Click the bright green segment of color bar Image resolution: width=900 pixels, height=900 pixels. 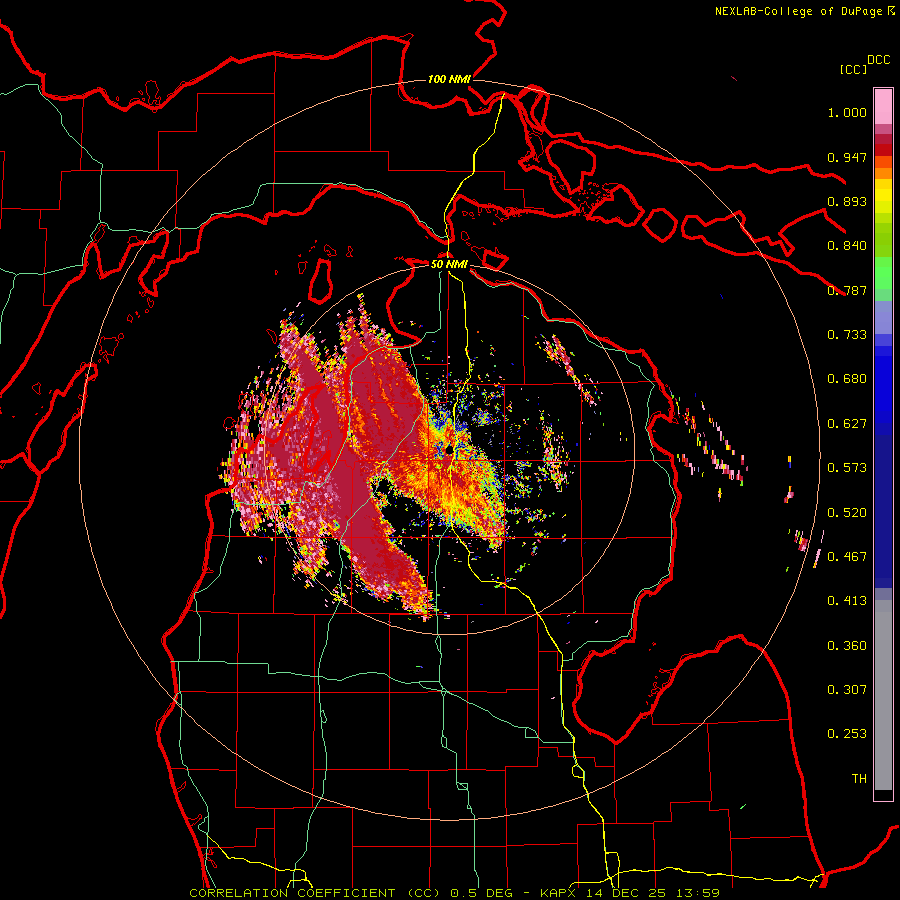883,273
